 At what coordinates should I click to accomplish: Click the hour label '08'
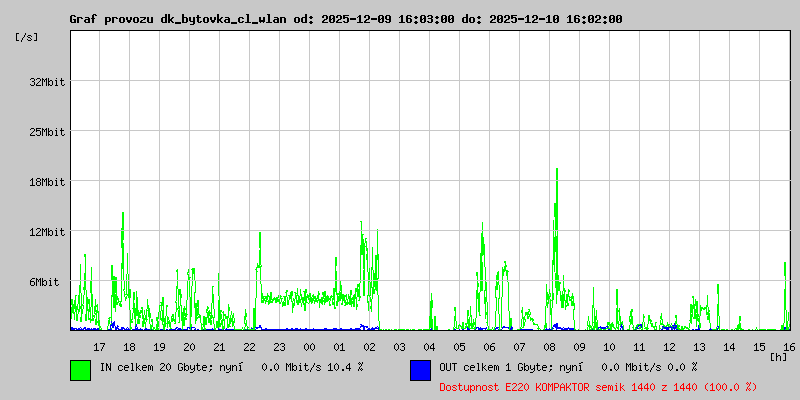(549, 347)
